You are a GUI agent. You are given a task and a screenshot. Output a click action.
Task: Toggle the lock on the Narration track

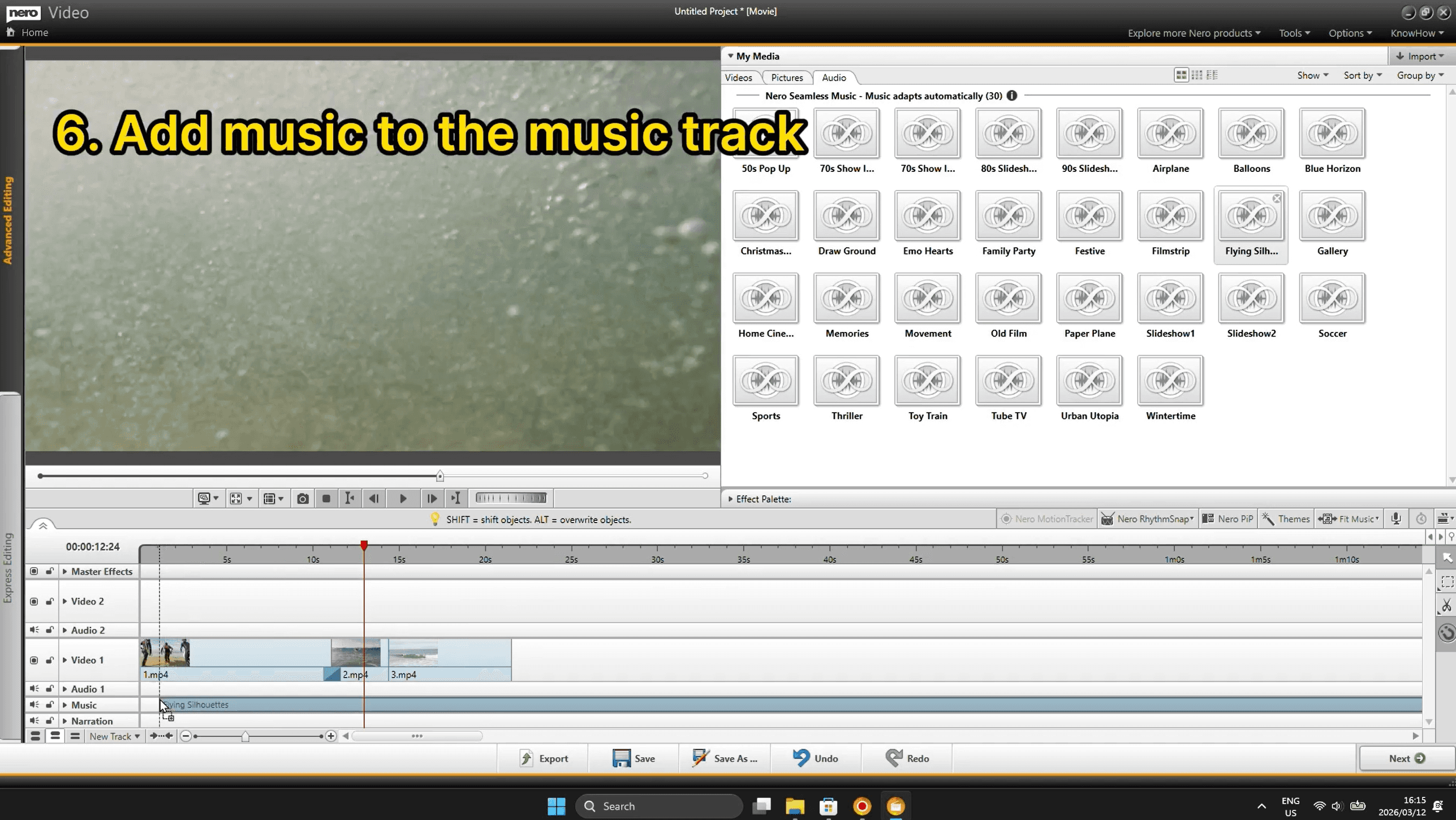coord(50,720)
